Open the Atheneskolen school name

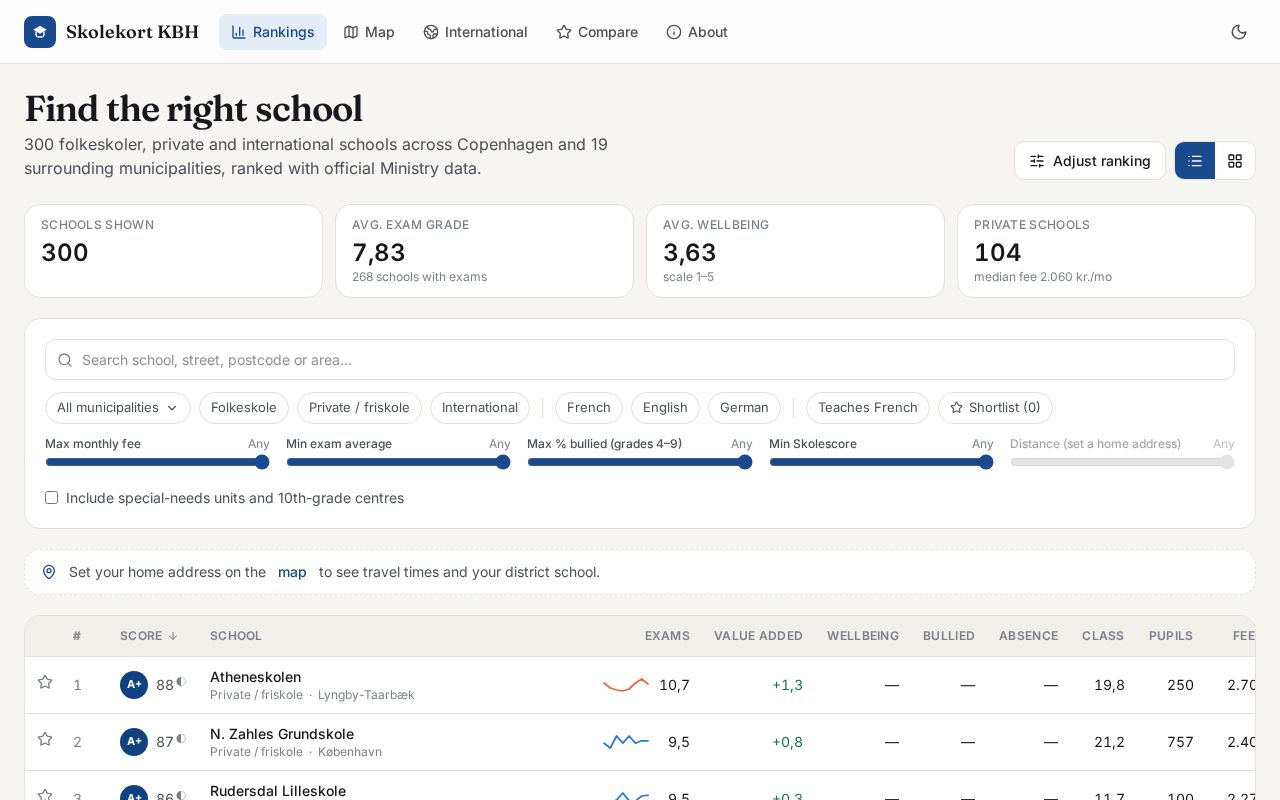click(x=255, y=677)
